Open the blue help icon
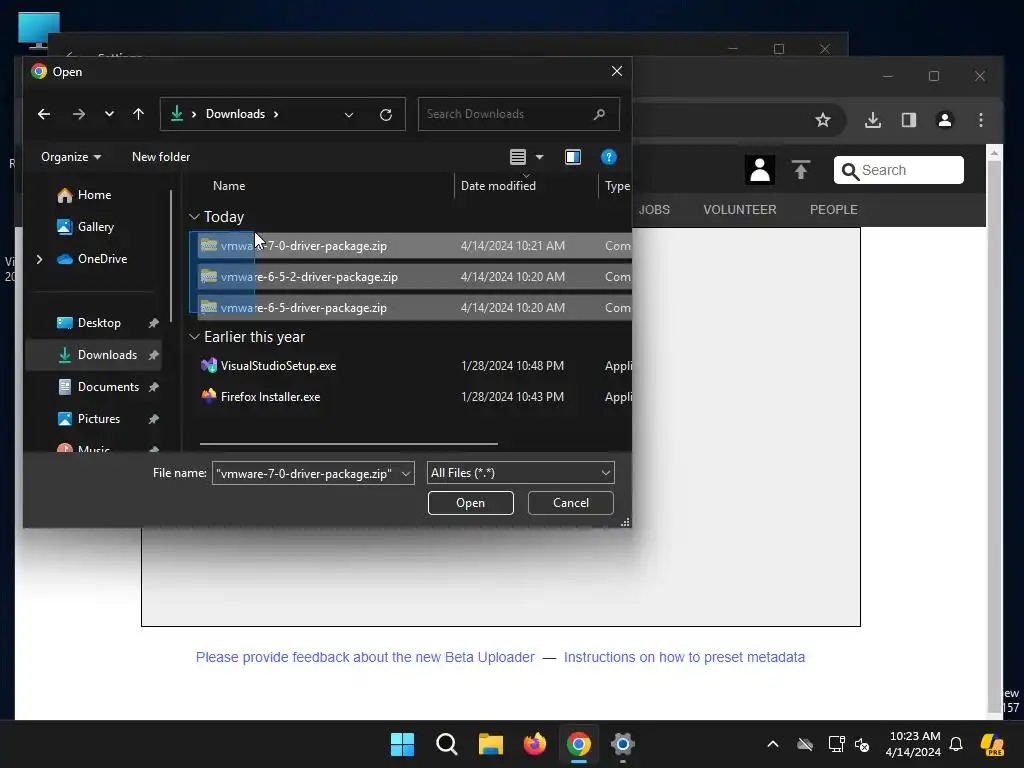 [x=609, y=157]
